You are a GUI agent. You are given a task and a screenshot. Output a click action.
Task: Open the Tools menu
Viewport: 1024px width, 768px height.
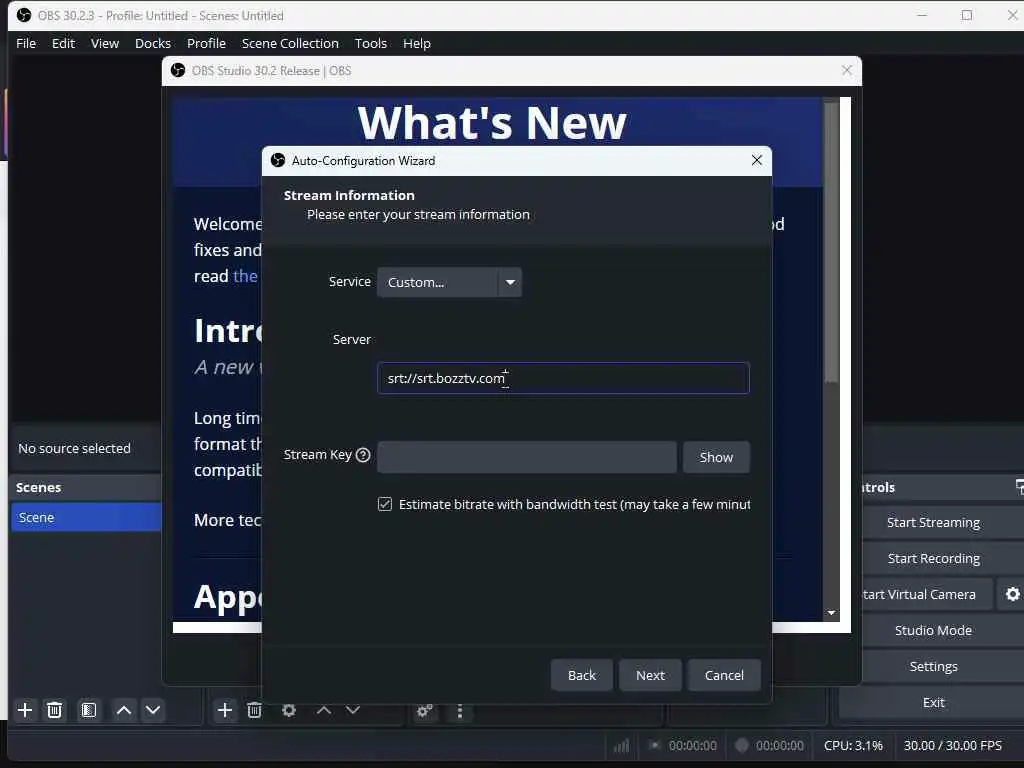click(371, 43)
